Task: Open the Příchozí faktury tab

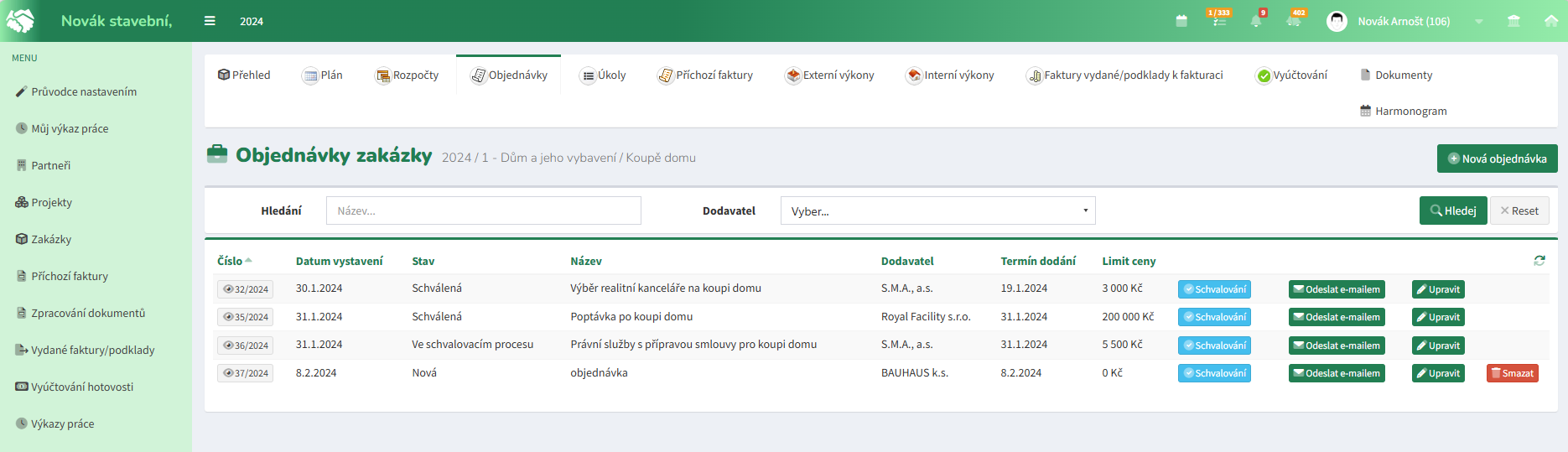Action: (705, 75)
